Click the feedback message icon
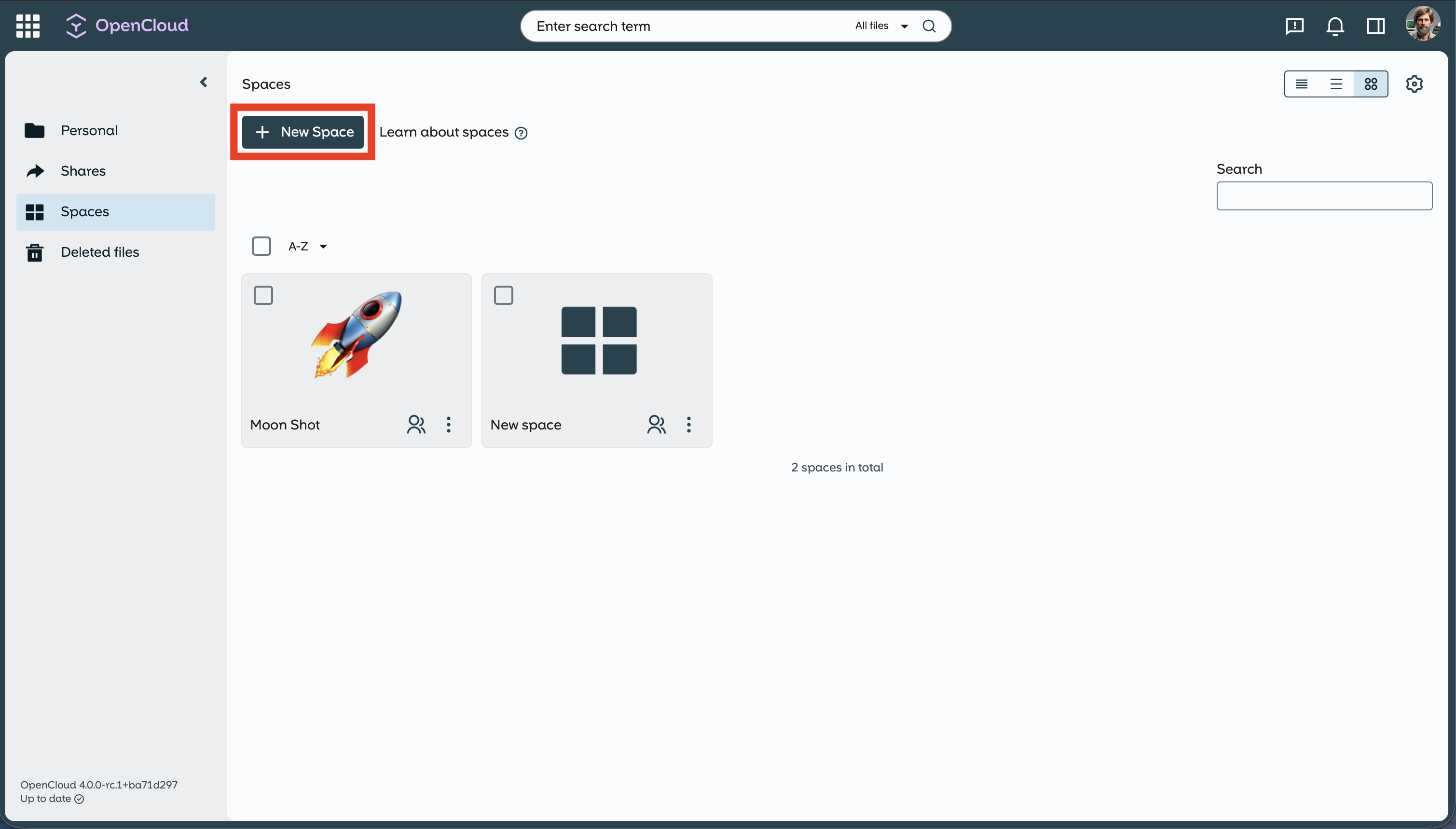1456x829 pixels. pos(1294,26)
